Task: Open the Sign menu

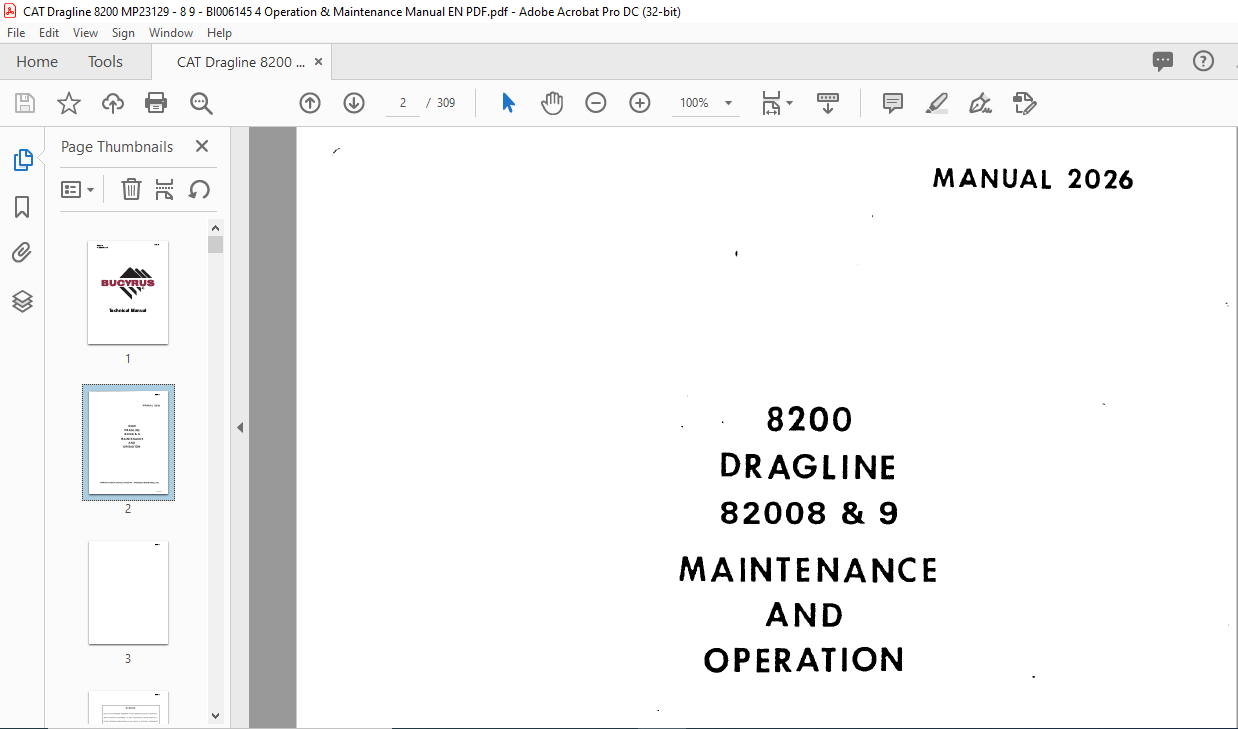Action: [123, 33]
